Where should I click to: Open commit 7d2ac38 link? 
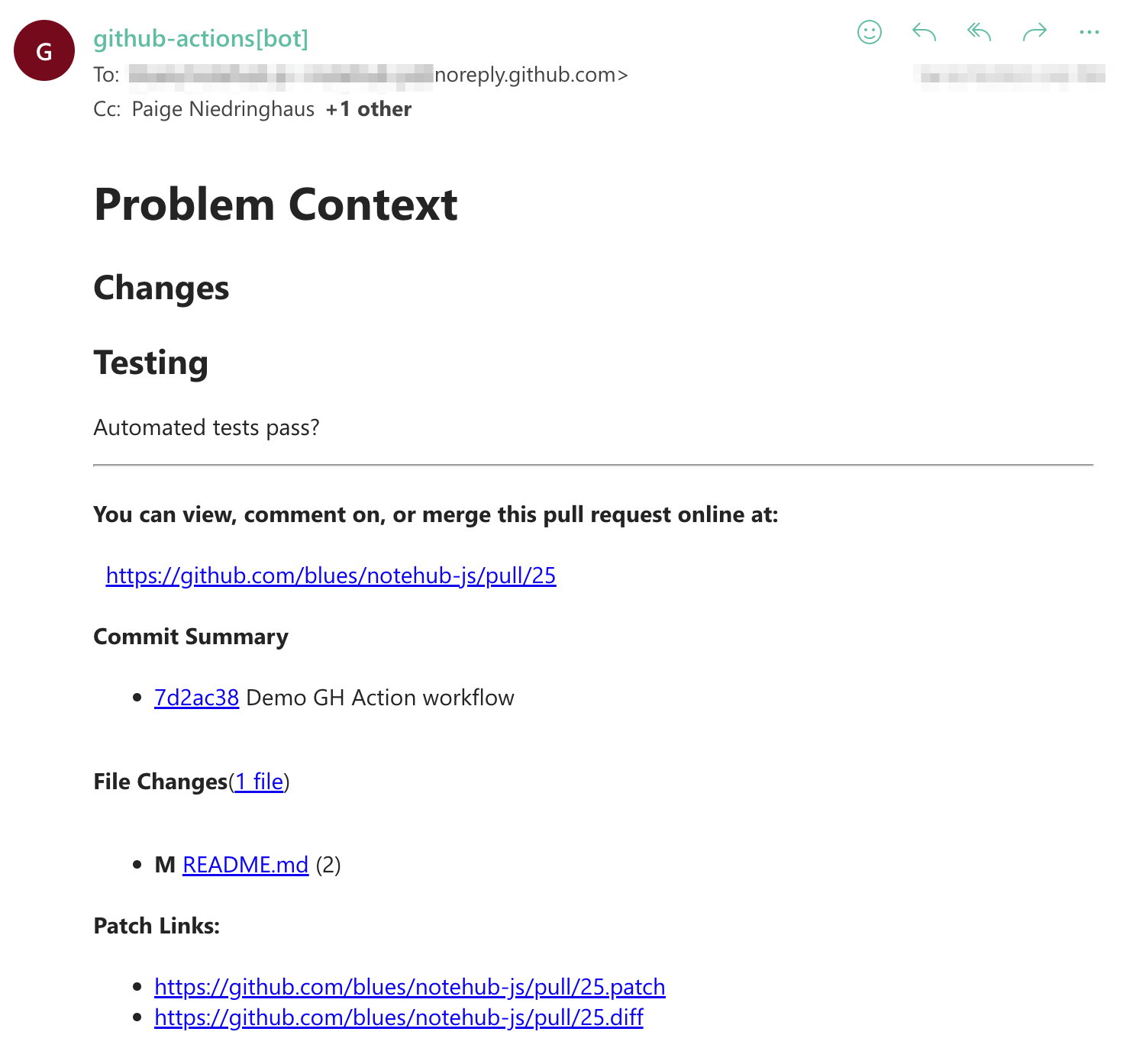pos(196,698)
